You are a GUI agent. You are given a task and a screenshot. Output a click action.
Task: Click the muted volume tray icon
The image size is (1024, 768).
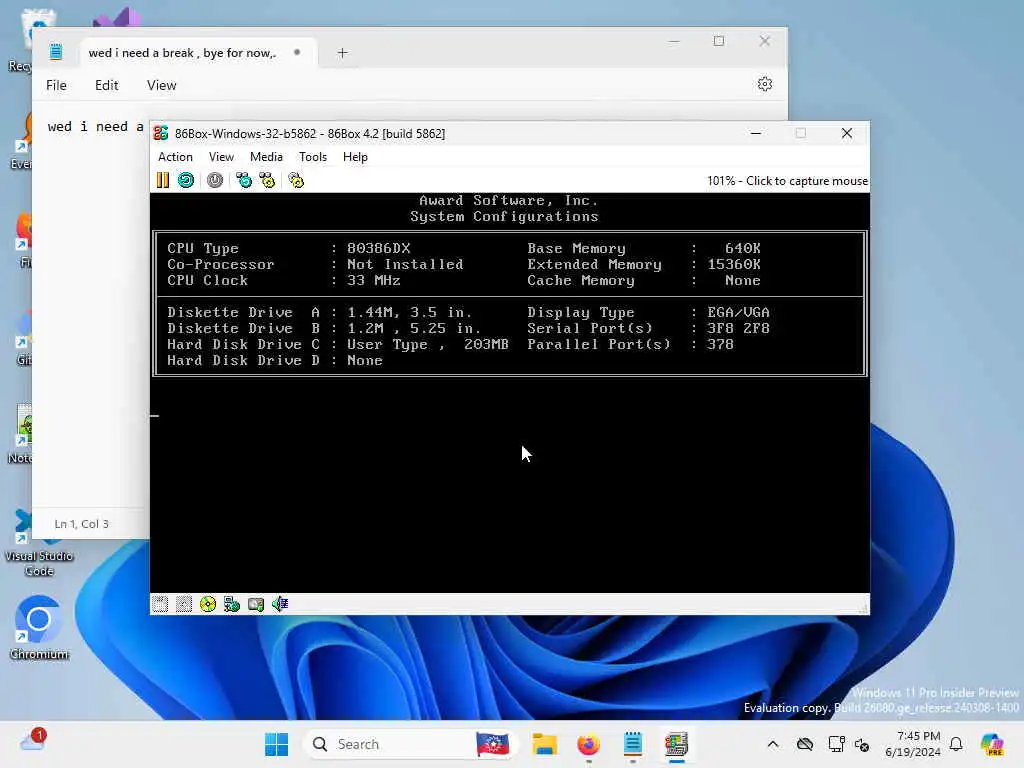pyautogui.click(x=862, y=745)
